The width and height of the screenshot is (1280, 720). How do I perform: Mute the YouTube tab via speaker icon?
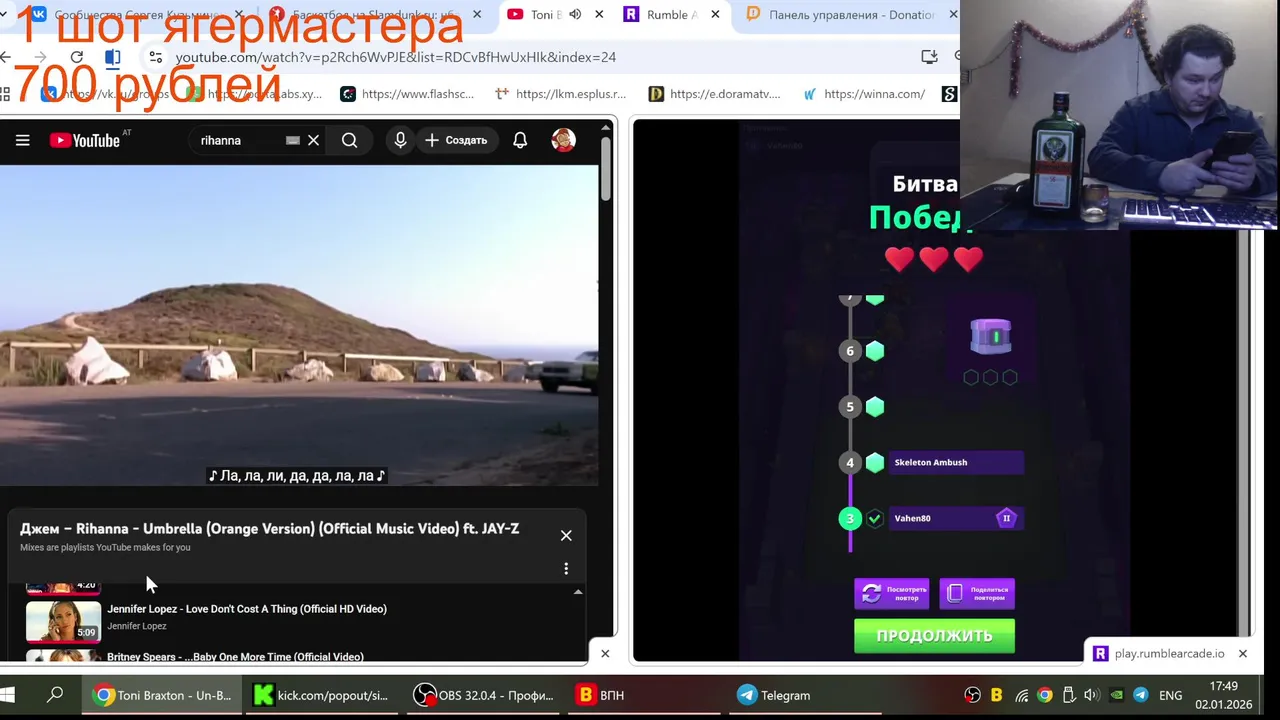575,15
